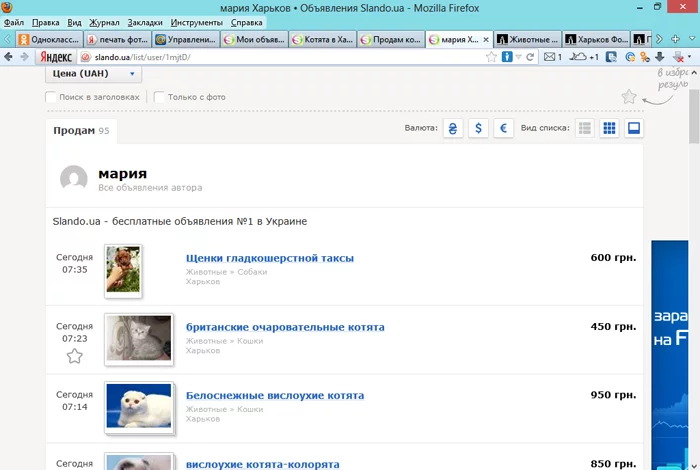Star the британские очаровательные котята listing
The width and height of the screenshot is (700, 470).
pyautogui.click(x=74, y=355)
